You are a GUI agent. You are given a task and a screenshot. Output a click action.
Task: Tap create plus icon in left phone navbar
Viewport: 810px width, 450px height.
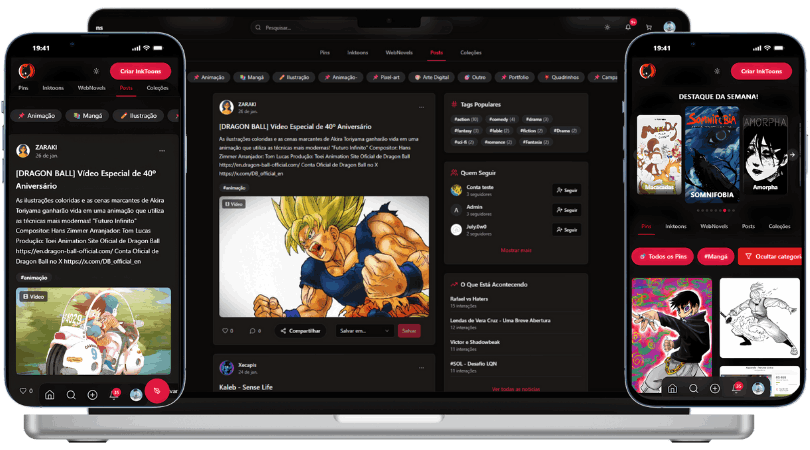pyautogui.click(x=92, y=395)
